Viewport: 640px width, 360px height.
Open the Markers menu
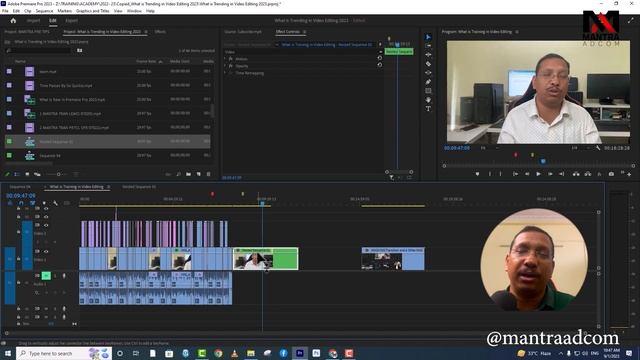click(64, 11)
